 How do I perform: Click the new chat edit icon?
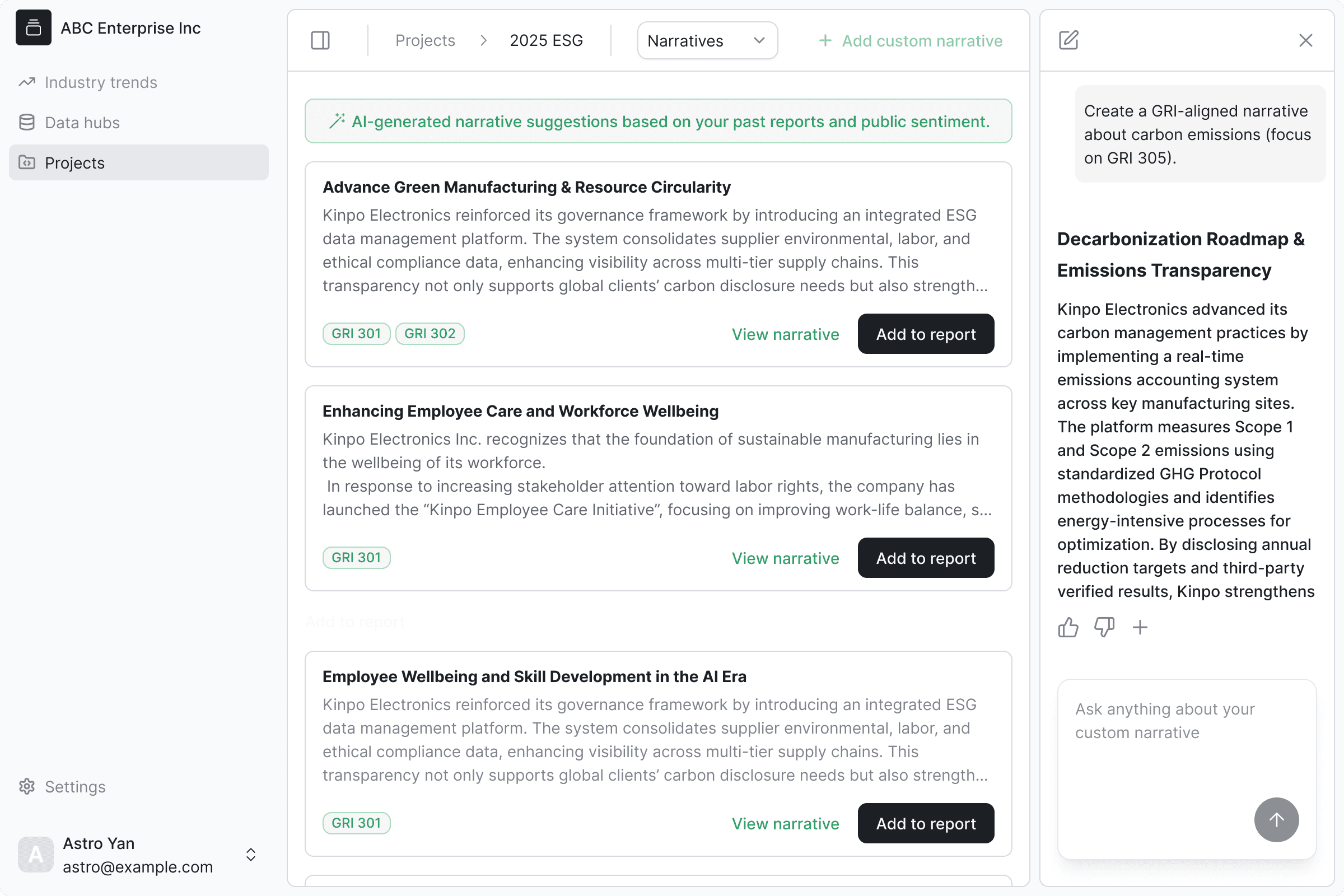[x=1068, y=40]
